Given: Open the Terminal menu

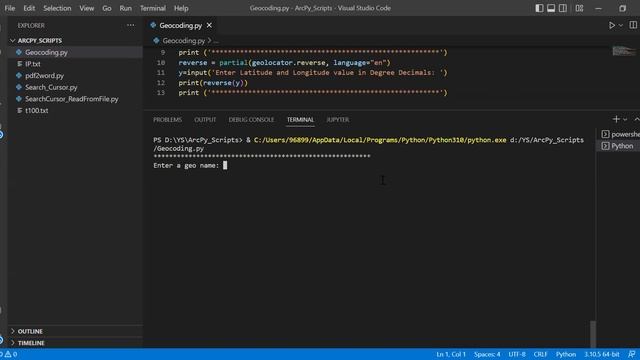Looking at the screenshot, I should [x=153, y=8].
